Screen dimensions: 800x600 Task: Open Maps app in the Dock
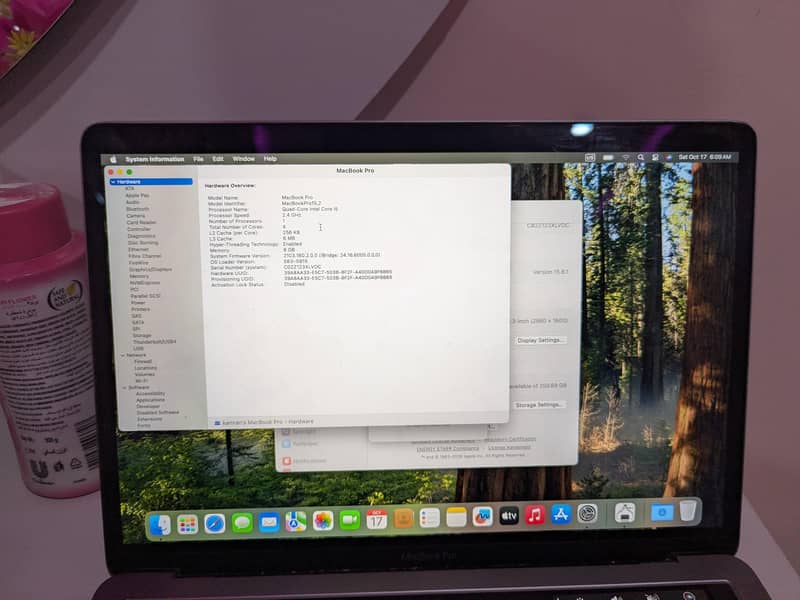coord(296,521)
